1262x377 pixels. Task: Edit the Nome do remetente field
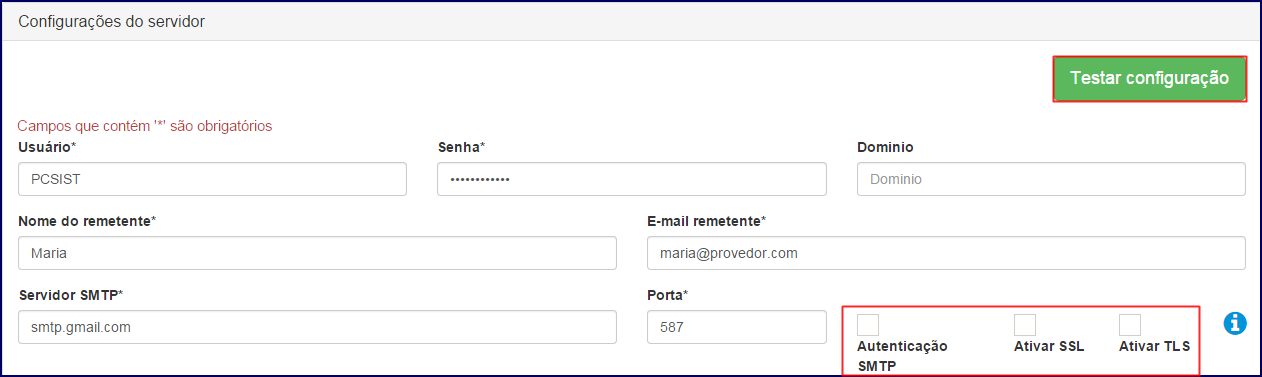click(317, 253)
